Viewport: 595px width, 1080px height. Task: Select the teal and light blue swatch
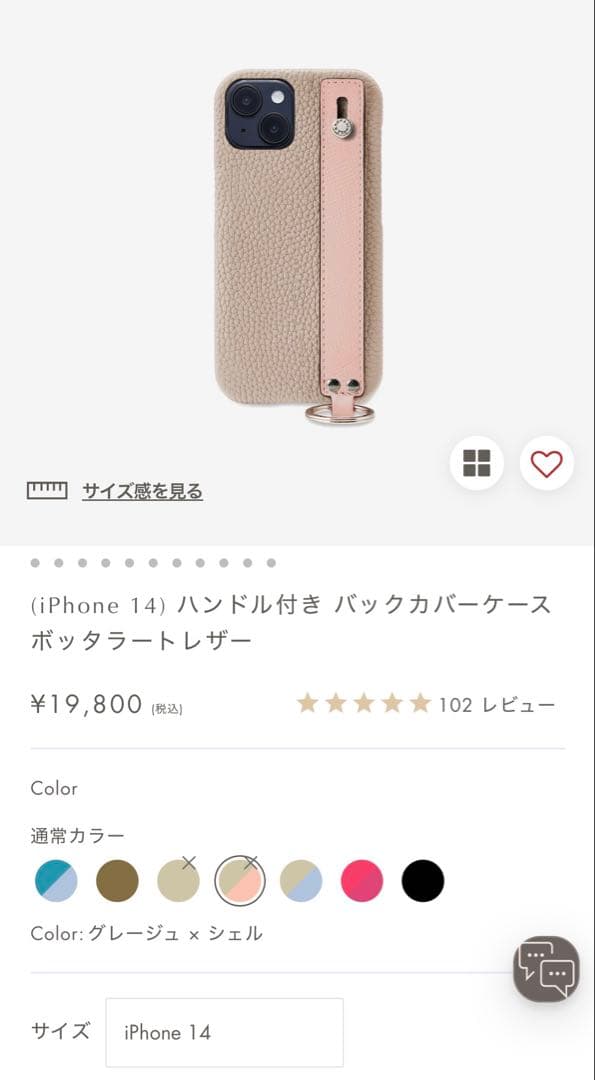[56, 881]
